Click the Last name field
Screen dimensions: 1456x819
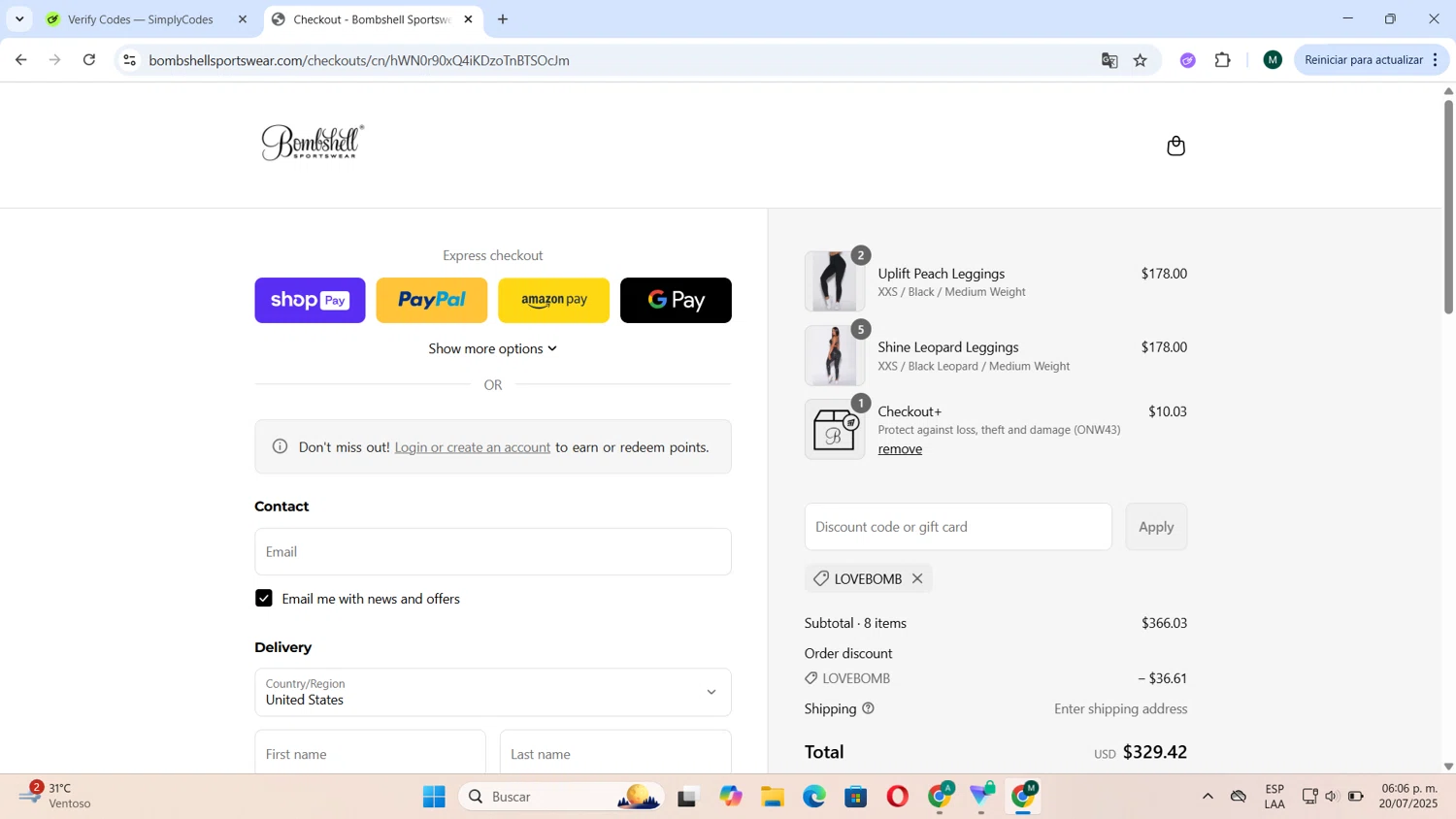615,753
